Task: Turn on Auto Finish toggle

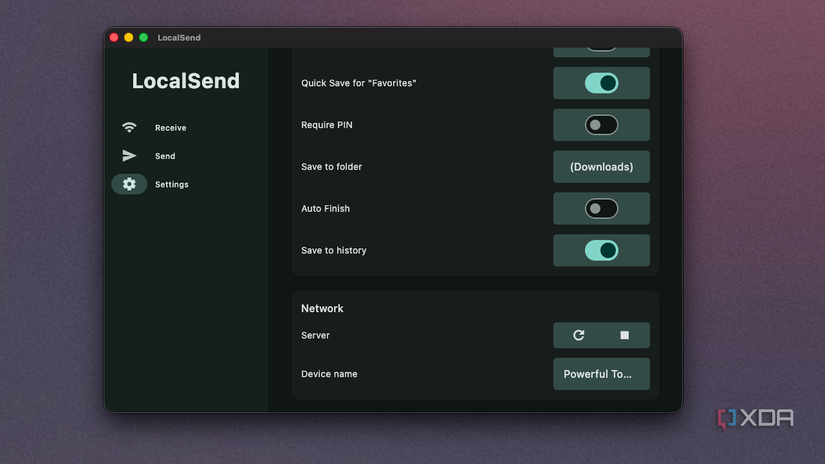Action: [x=601, y=208]
